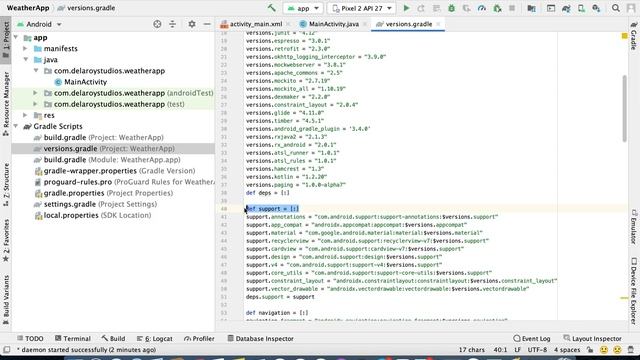
Task: Select build.gradle (Module: WeatherApp.app)
Action: 107,160
